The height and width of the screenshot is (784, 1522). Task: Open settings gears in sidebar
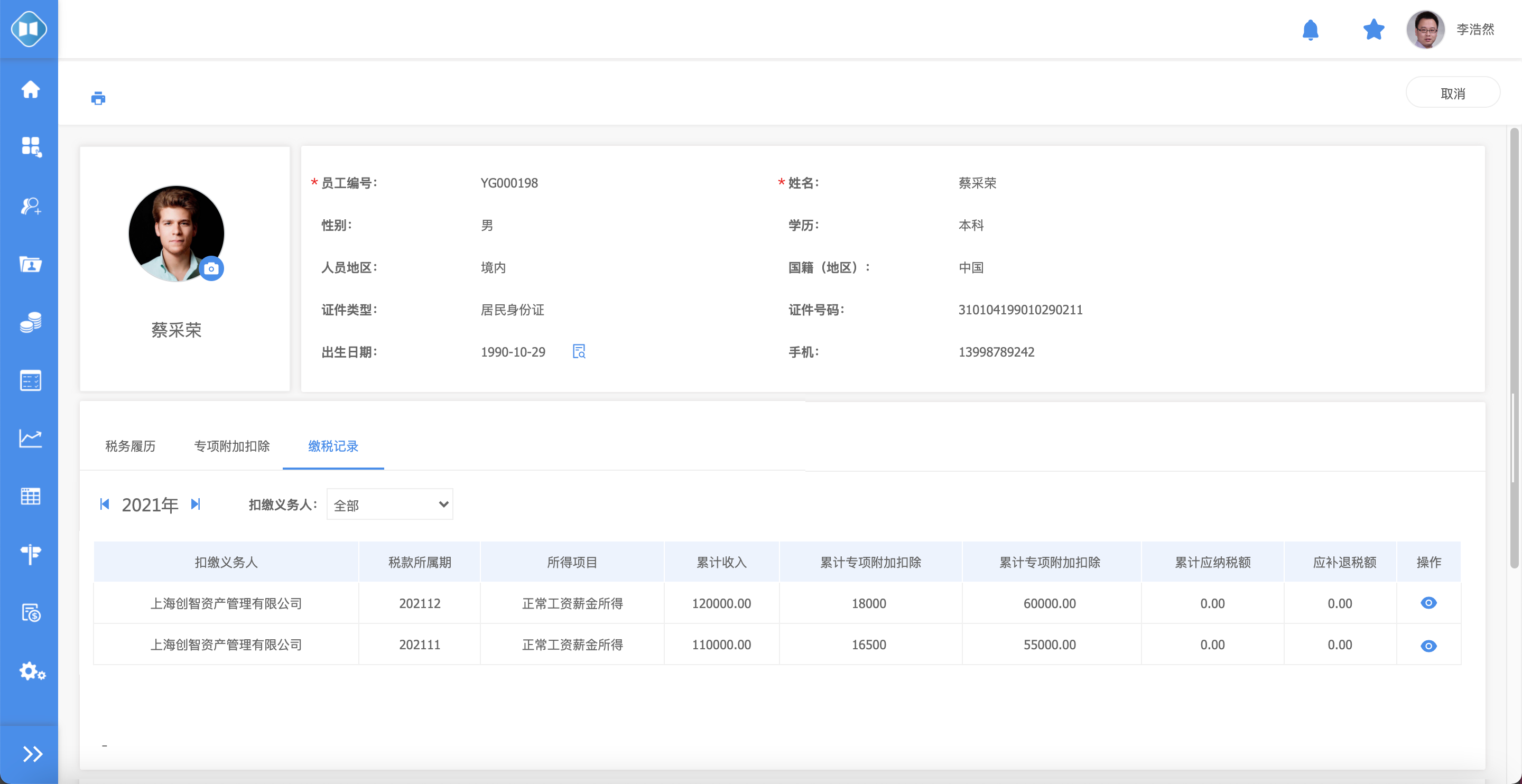[x=32, y=672]
